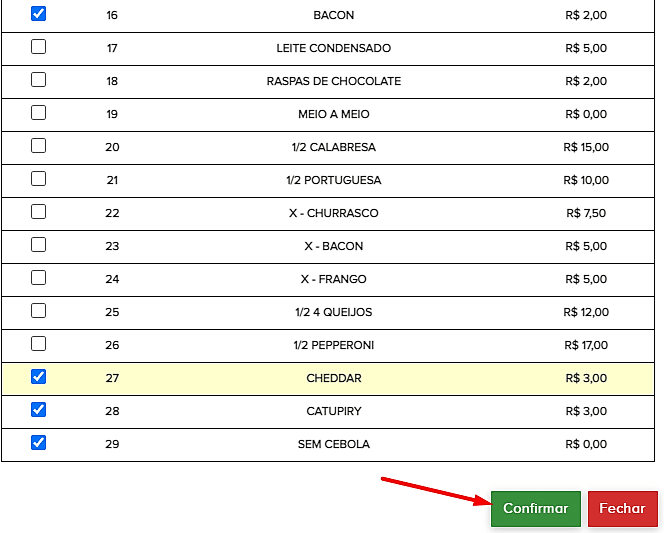This screenshot has width=664, height=533.
Task: Tick the 1/2 CALABRESA checkbox
Action: (38, 146)
